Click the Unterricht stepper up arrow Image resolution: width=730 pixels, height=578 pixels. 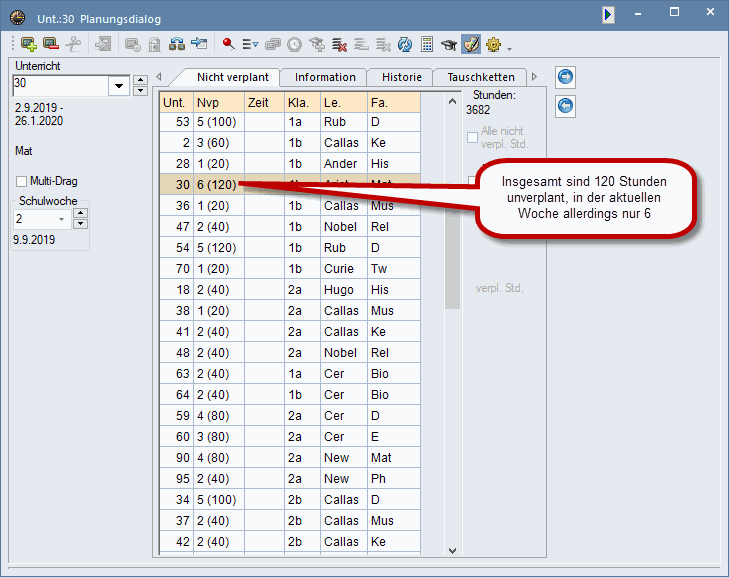140,80
